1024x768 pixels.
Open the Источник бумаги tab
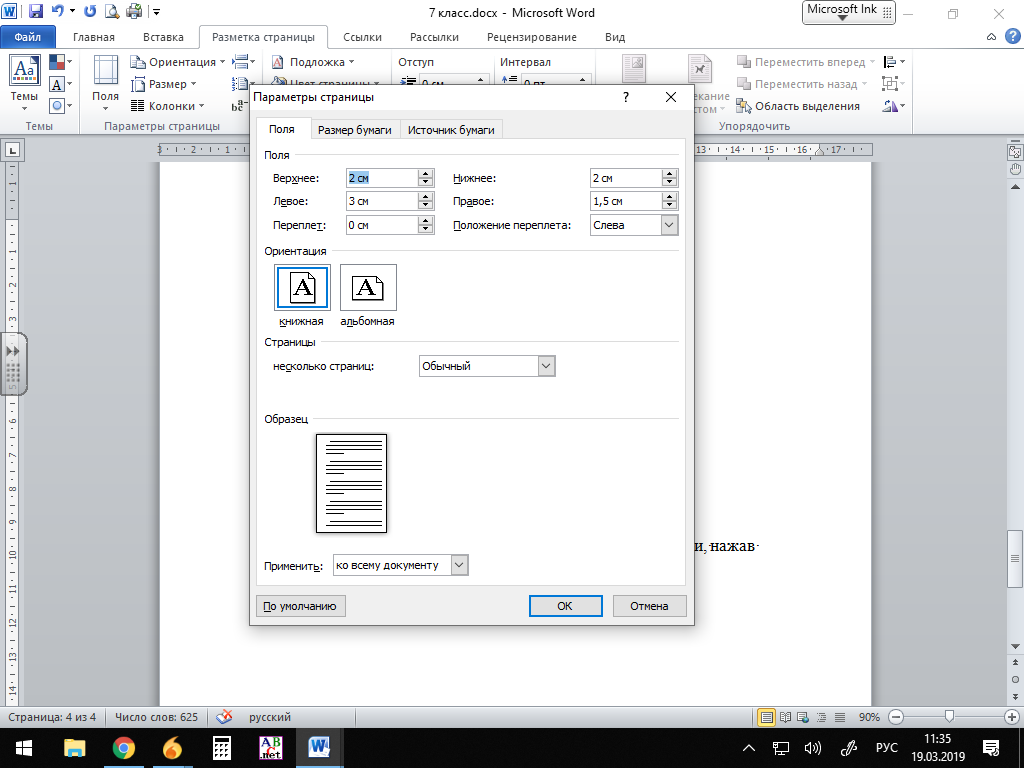tap(450, 130)
